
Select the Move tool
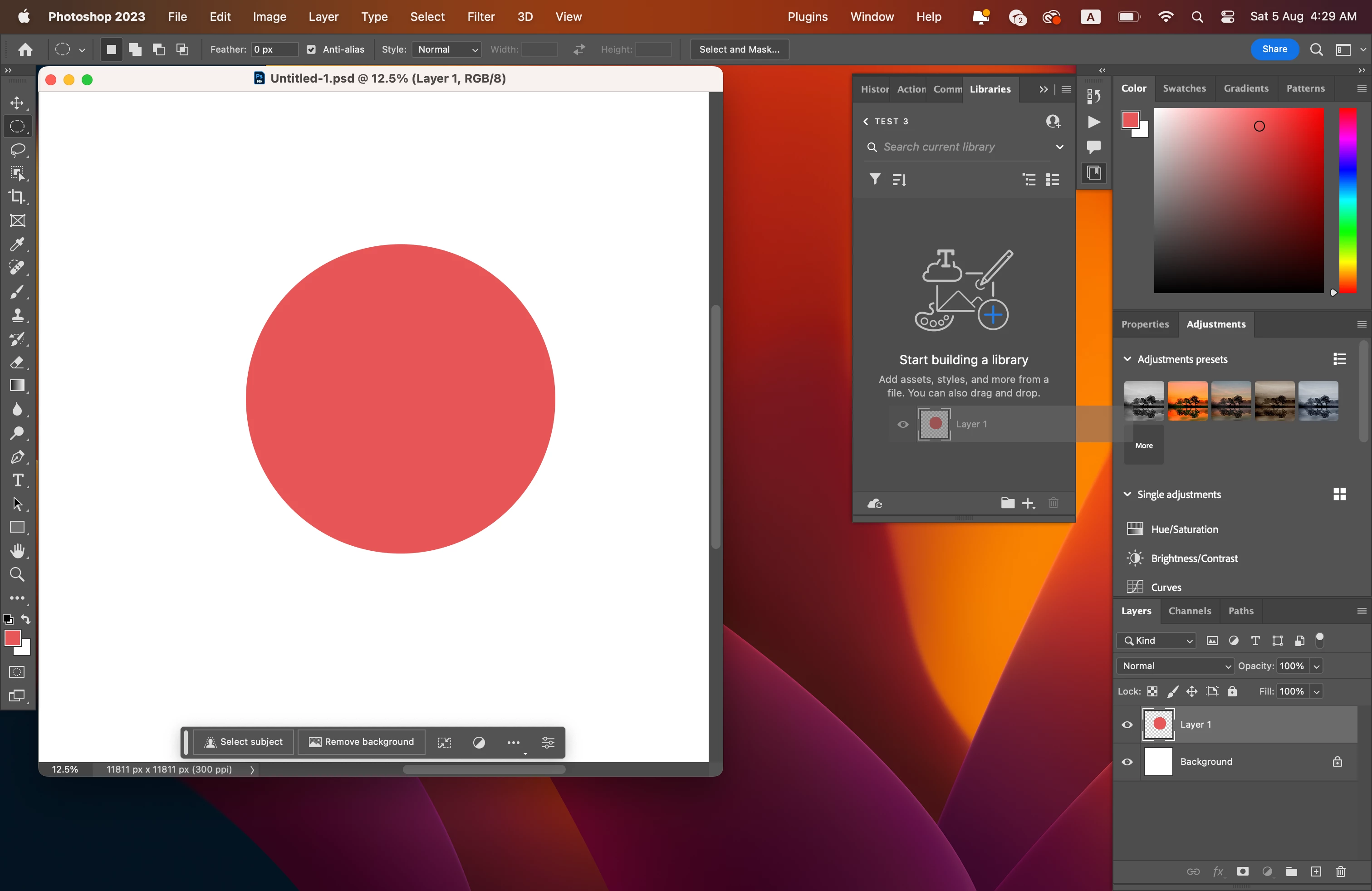click(17, 103)
